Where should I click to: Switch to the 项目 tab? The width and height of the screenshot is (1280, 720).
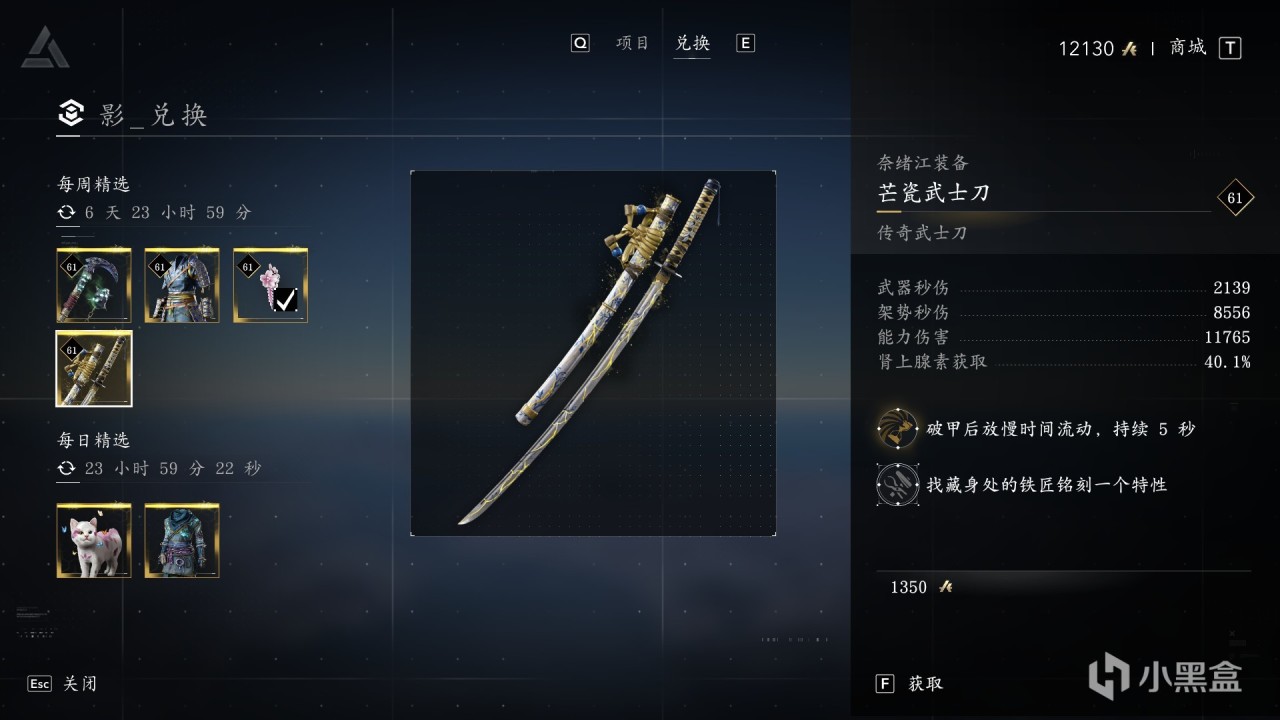click(632, 43)
